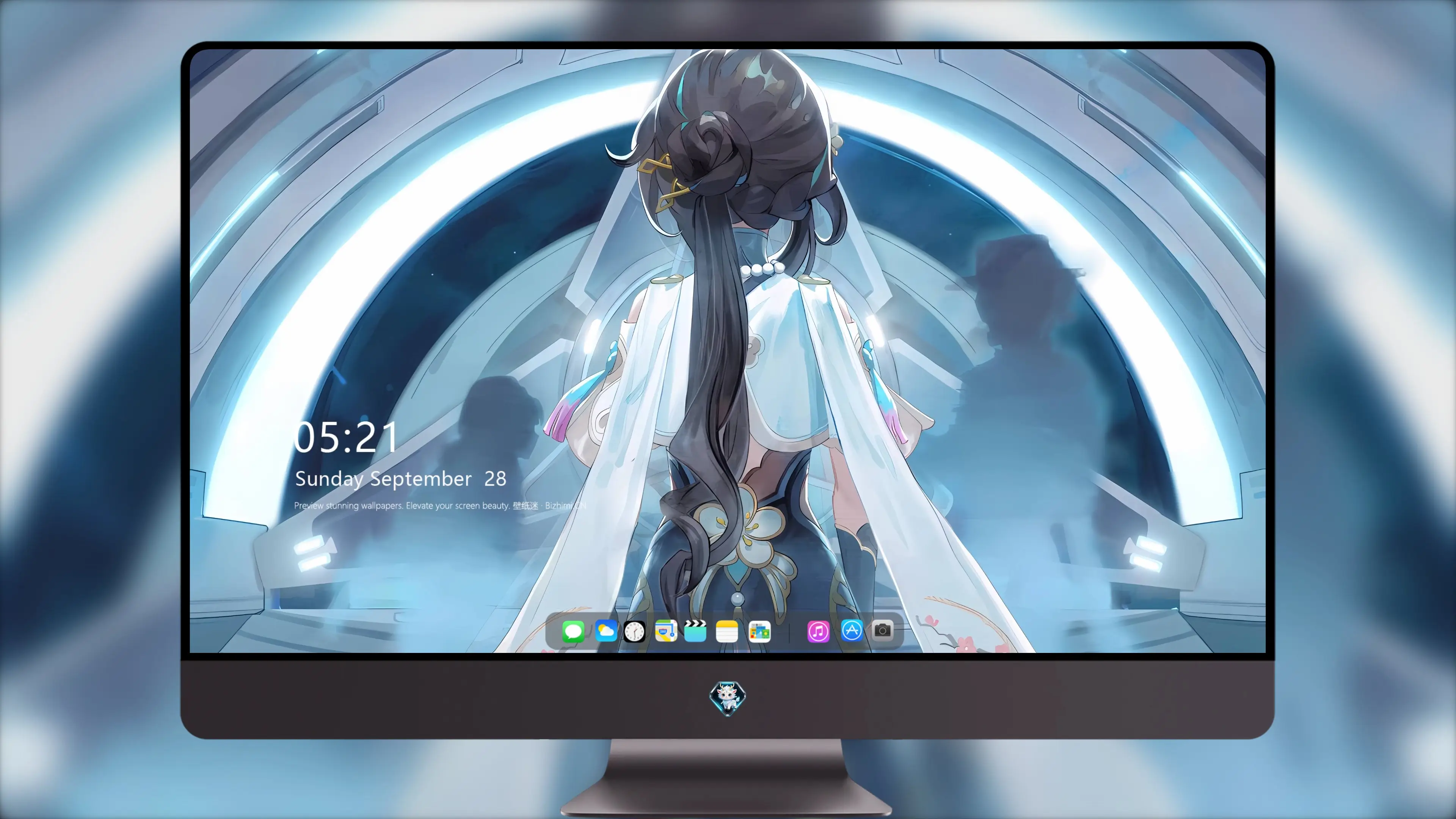Screen dimensions: 1456x819
Task: Open the Videos clapperboard app in dock
Action: 695,631
